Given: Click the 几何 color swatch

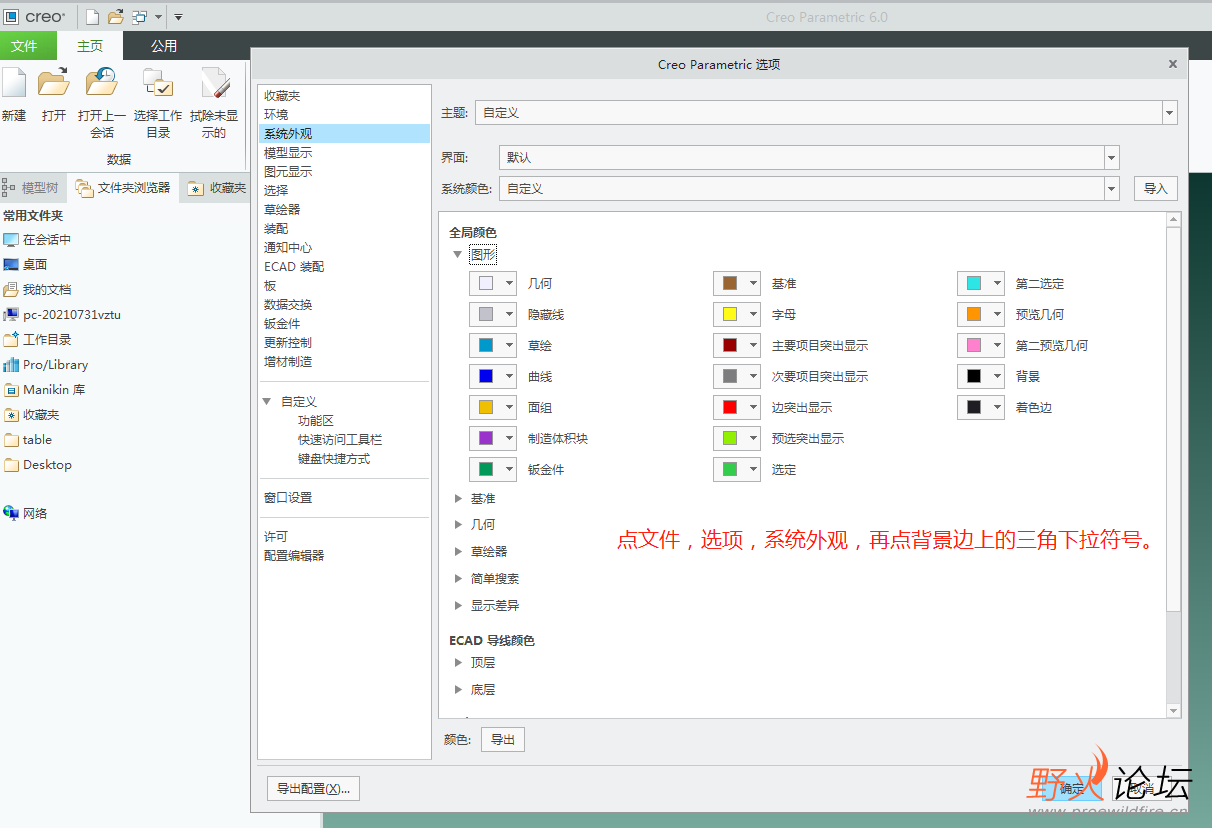Looking at the screenshot, I should pos(486,284).
